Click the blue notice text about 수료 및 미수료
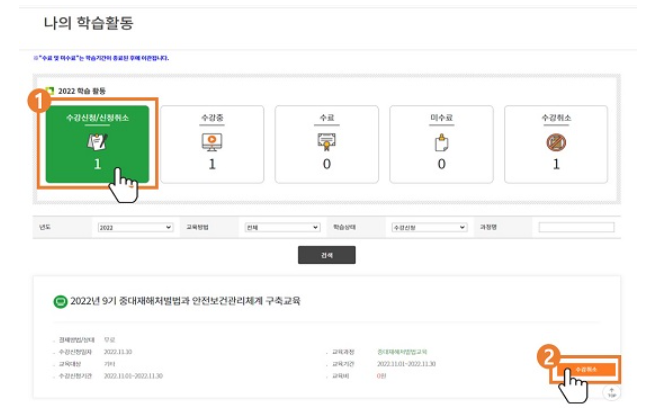The image size is (645, 409). (x=101, y=58)
